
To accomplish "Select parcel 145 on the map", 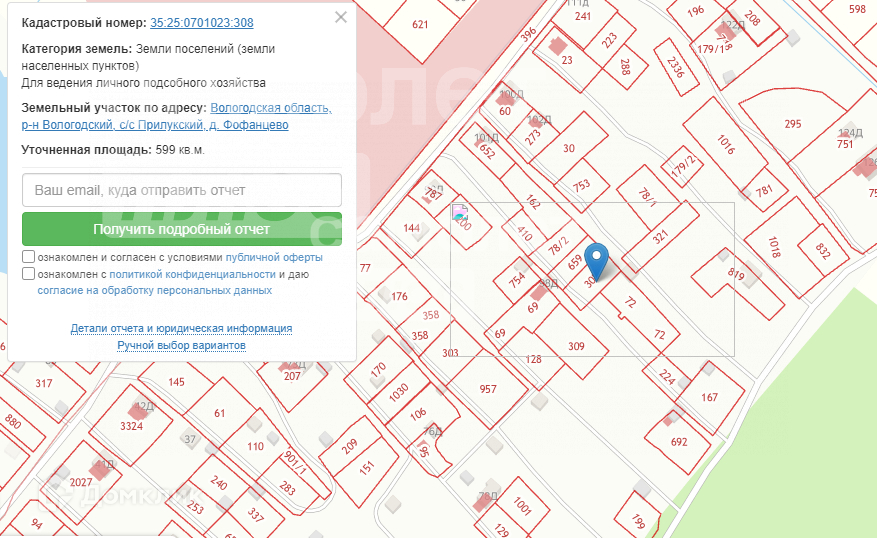I will pos(176,381).
